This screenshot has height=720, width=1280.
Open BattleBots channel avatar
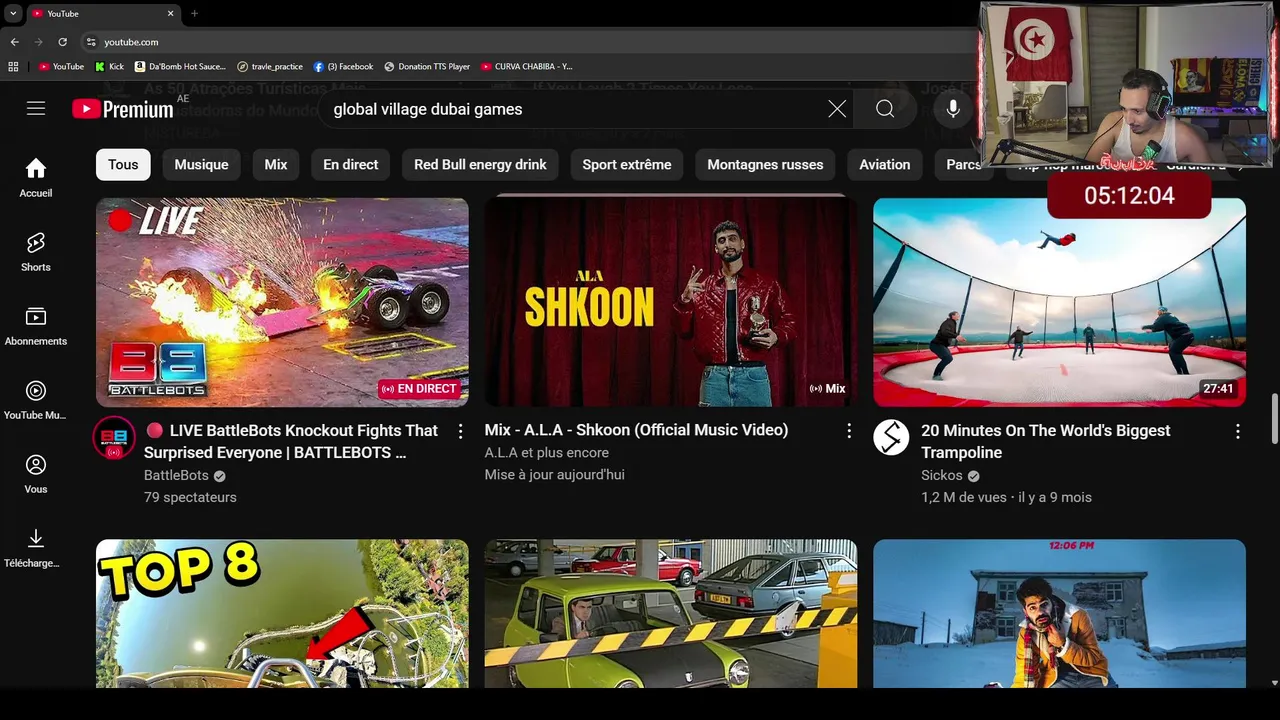(114, 438)
